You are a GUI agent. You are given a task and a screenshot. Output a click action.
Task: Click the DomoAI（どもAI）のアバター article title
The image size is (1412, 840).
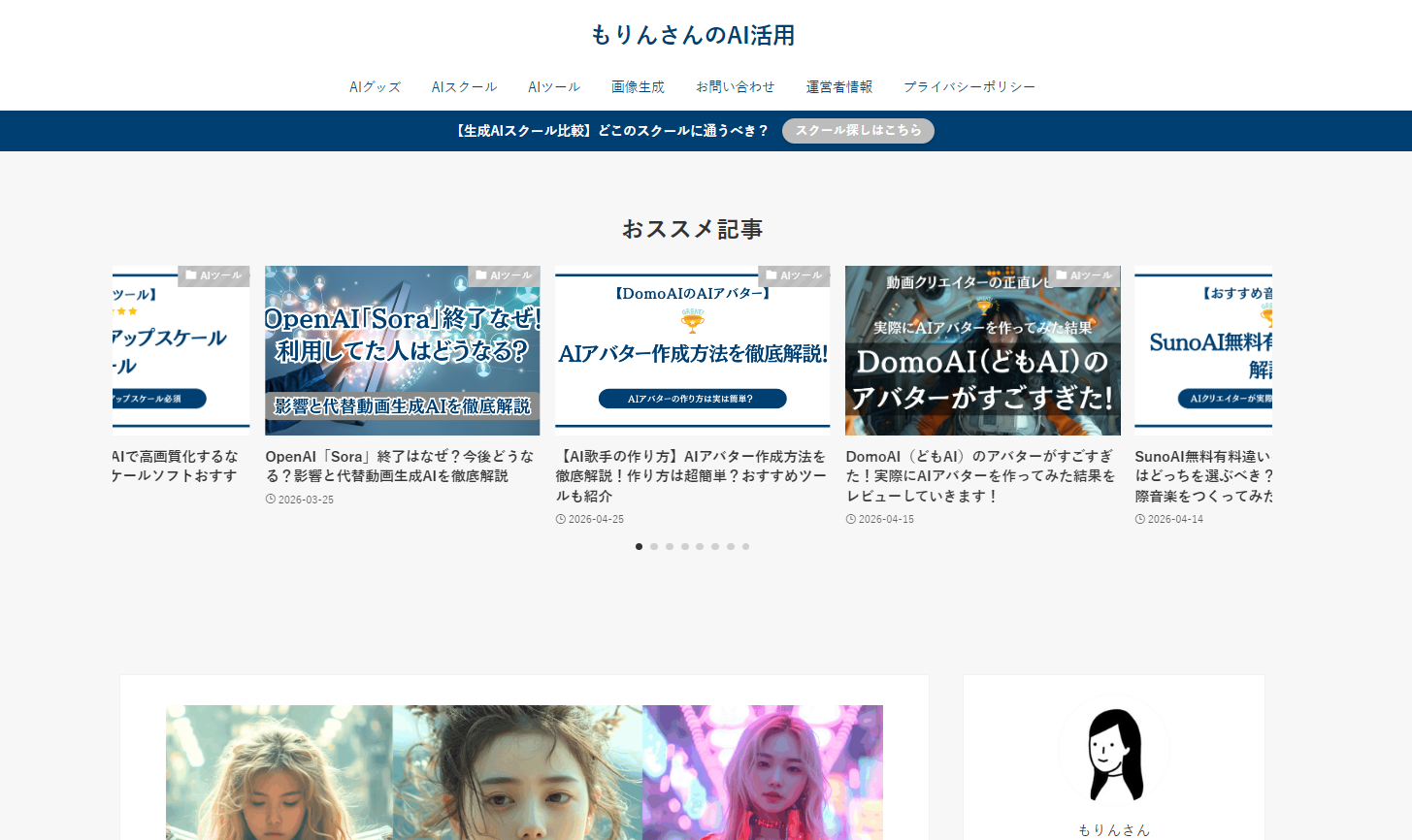click(x=981, y=476)
